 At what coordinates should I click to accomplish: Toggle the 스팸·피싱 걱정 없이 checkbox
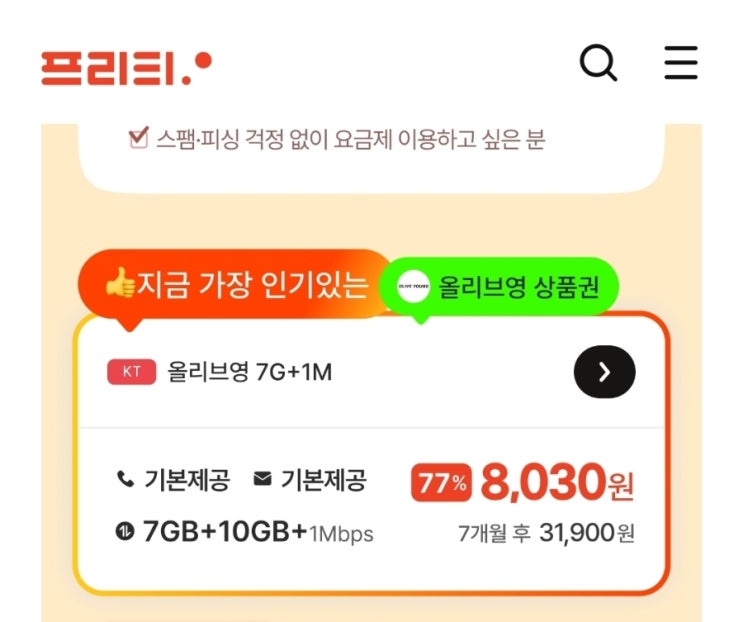139,137
